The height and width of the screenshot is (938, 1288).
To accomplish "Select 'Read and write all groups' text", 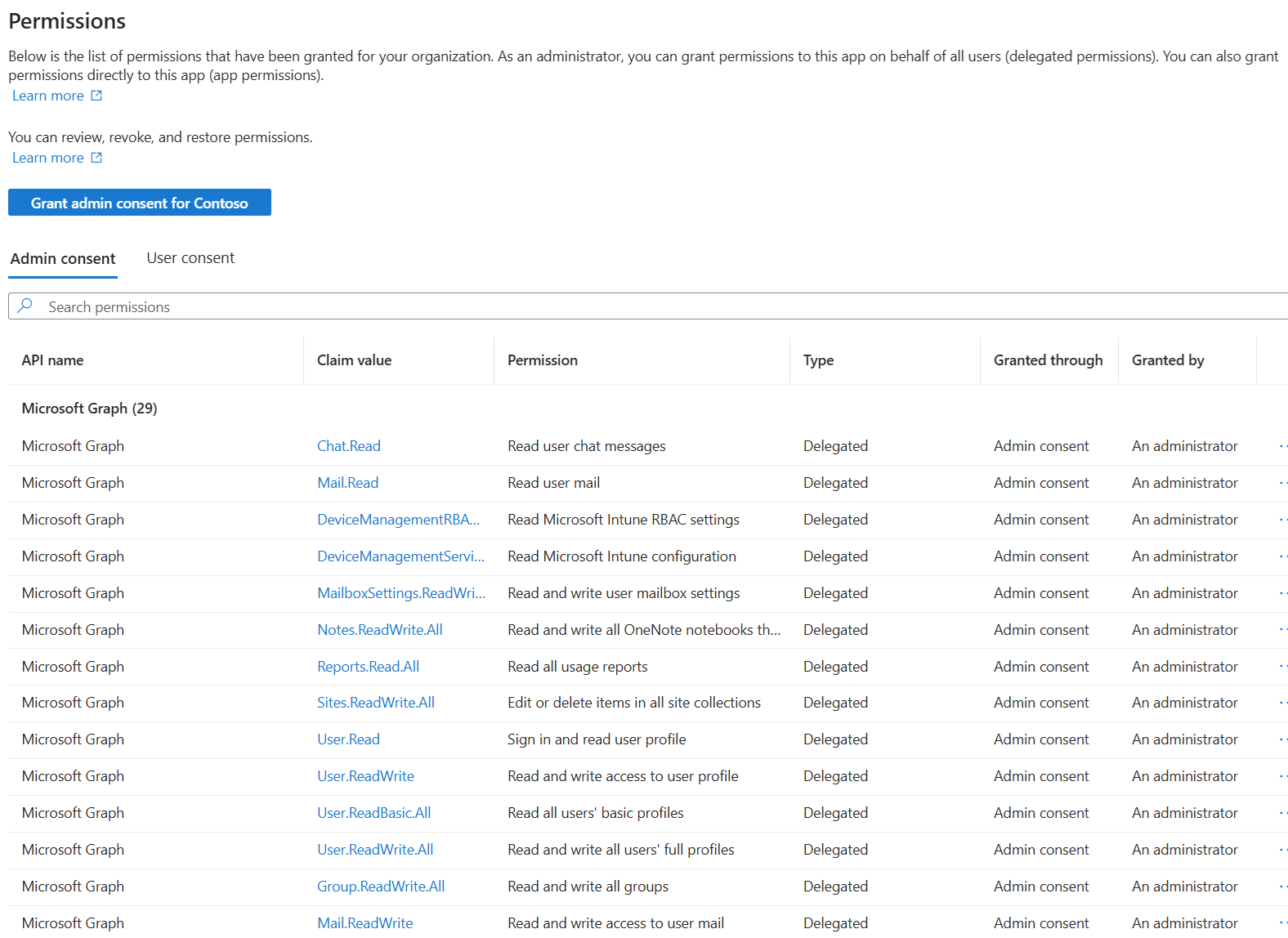I will point(588,887).
